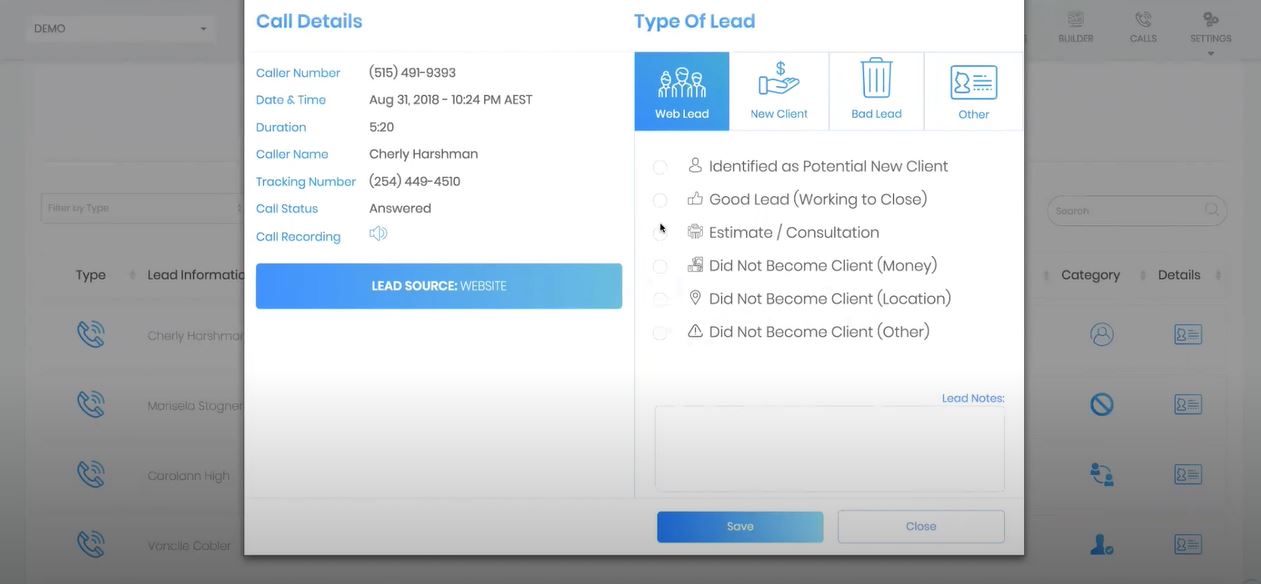Click the search magnifier icon
This screenshot has width=1261, height=584.
click(1212, 210)
